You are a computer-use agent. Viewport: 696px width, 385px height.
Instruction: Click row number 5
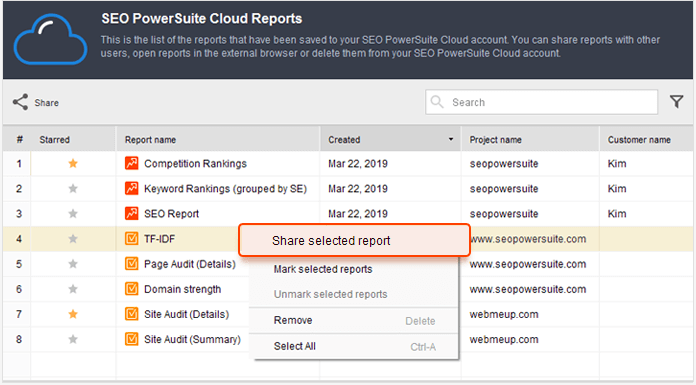click(19, 264)
